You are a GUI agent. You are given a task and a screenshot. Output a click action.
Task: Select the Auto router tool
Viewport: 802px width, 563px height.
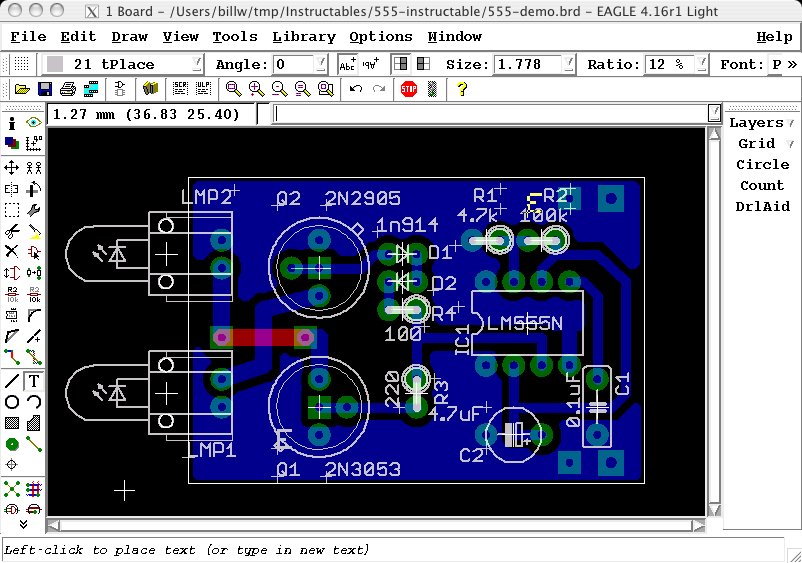[34, 489]
